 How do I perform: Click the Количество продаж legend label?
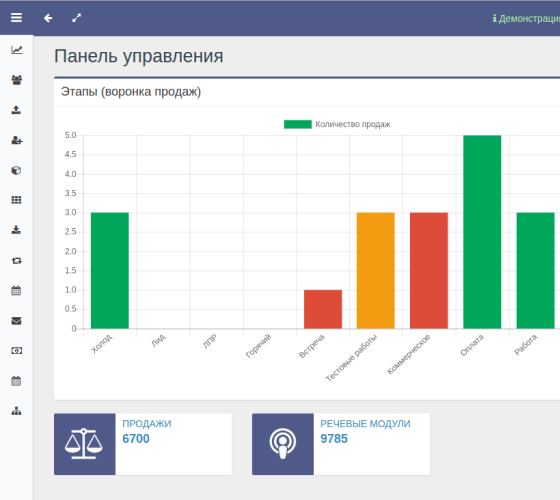coord(352,124)
